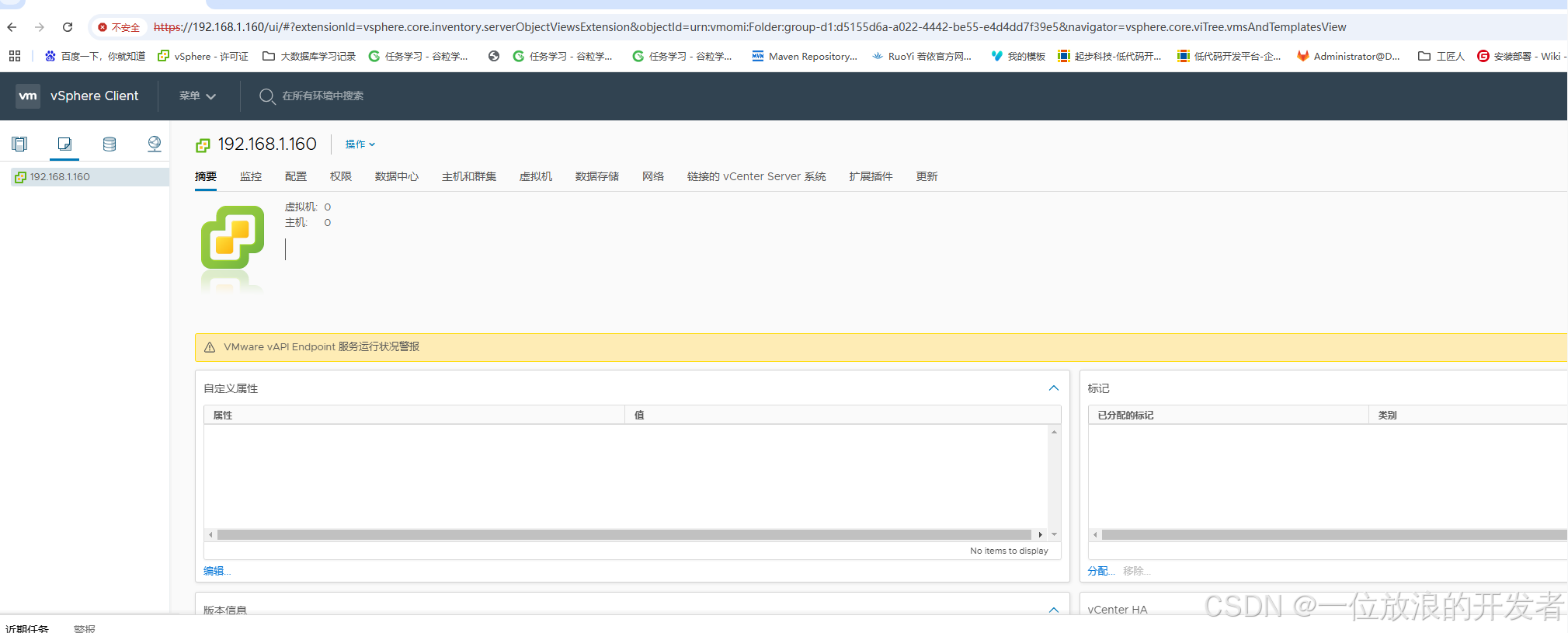Click the search magnifier icon
This screenshot has width=1568, height=633.
267,96
